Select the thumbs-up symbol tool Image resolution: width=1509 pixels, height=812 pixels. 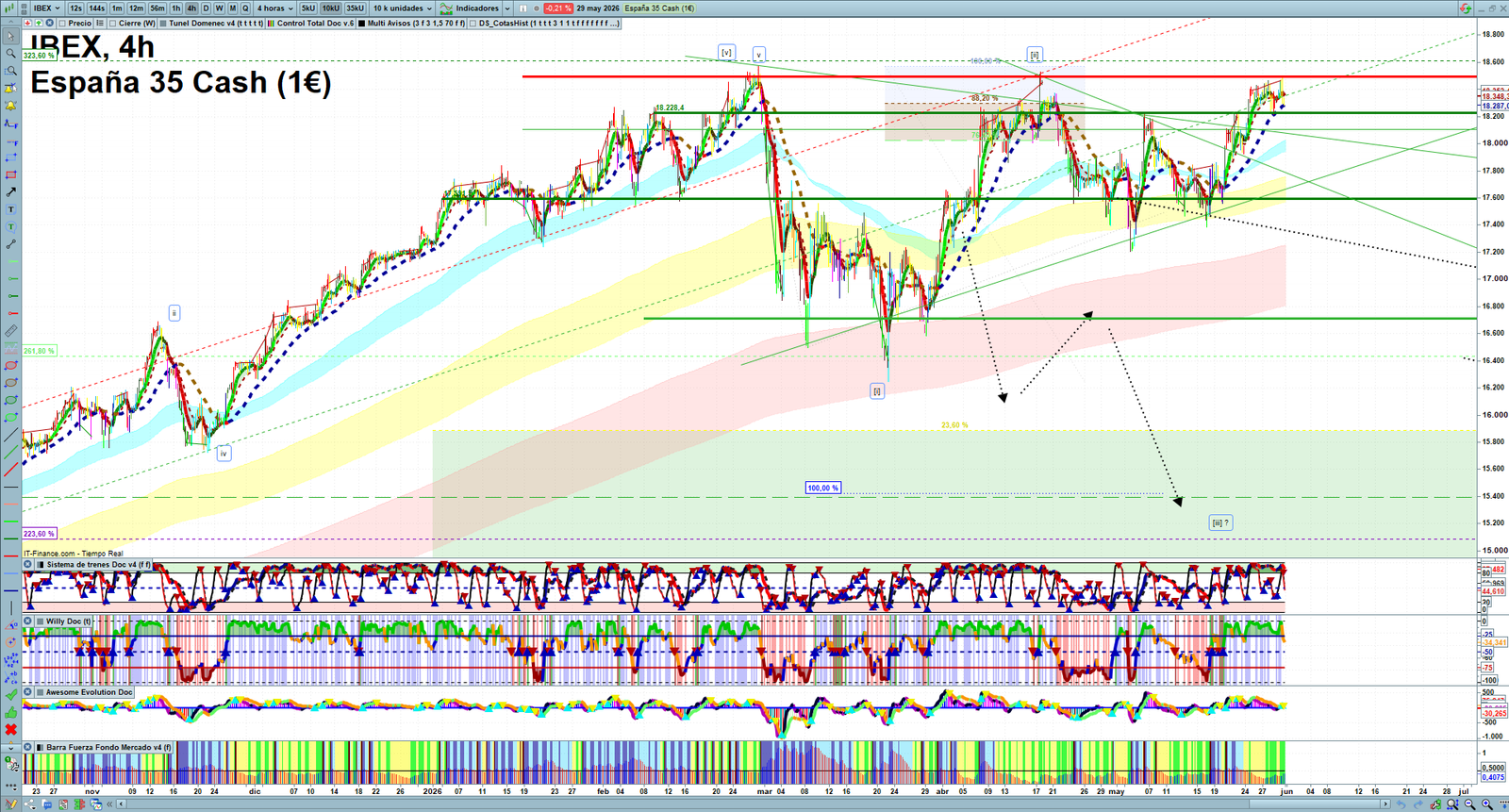point(10,713)
